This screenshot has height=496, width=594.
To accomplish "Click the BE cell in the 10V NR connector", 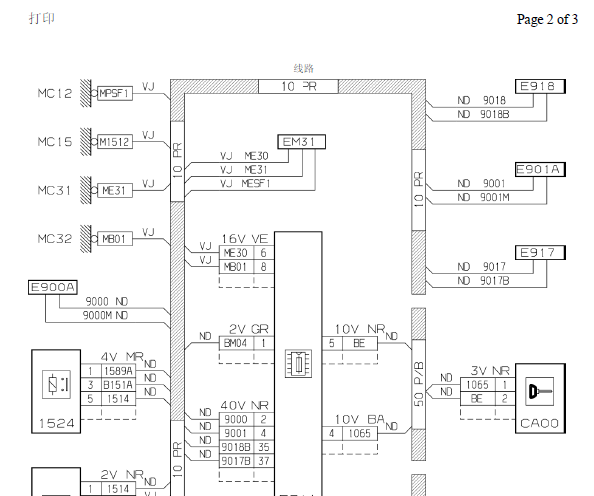I will 360,343.
